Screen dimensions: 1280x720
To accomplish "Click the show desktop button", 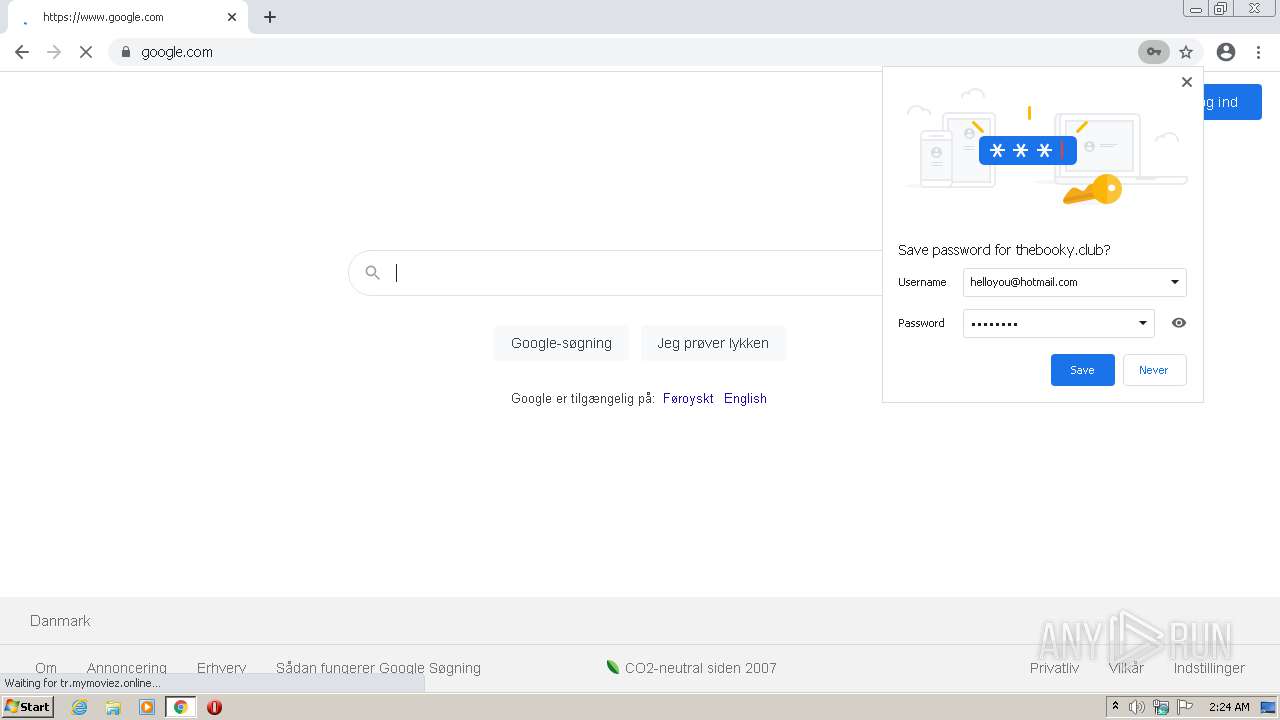I will [1268, 707].
